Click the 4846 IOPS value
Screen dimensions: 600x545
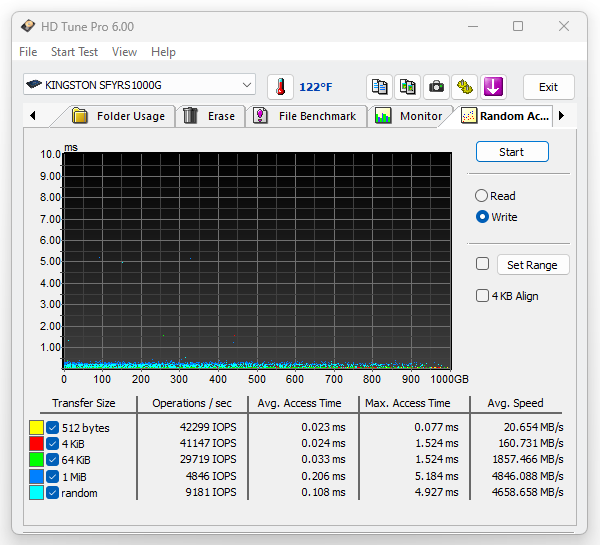(211, 476)
